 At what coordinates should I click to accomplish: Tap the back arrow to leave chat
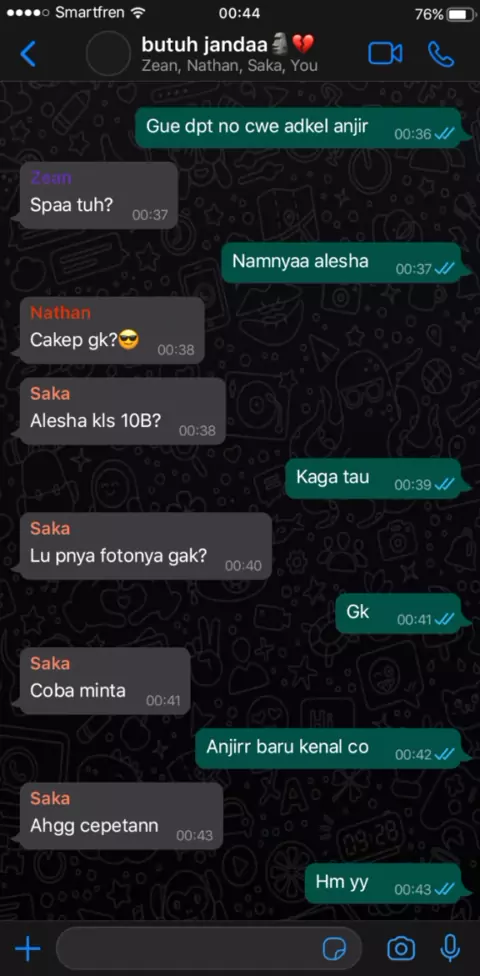pos(28,54)
